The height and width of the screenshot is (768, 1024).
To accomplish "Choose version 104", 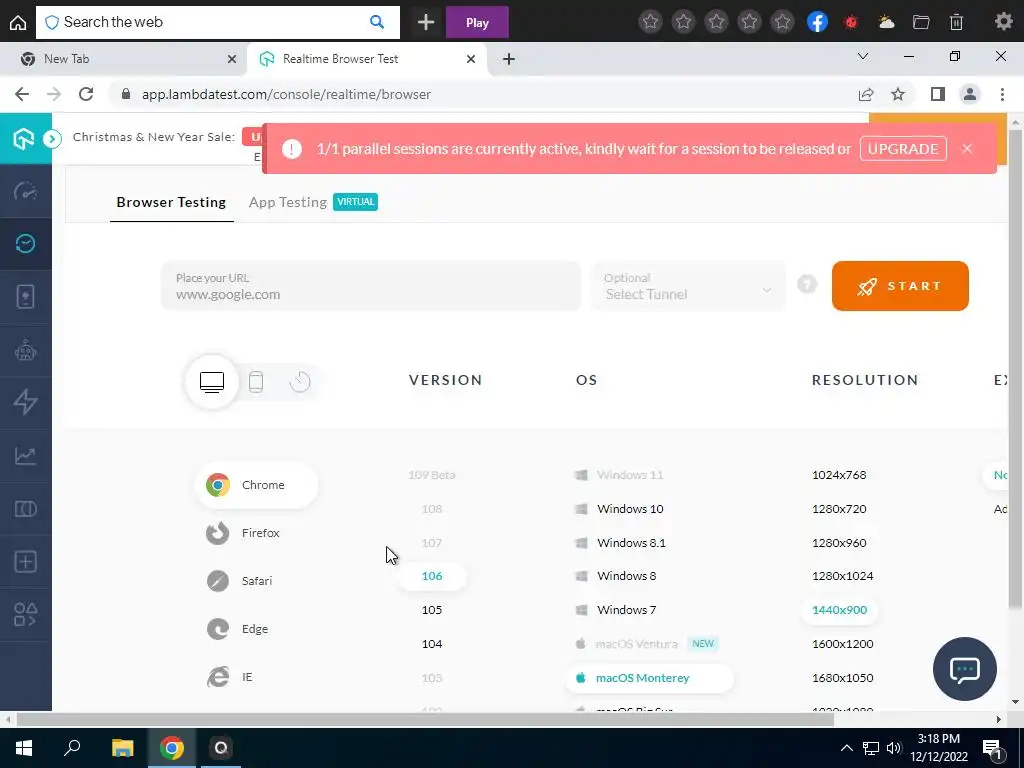I will tap(432, 644).
